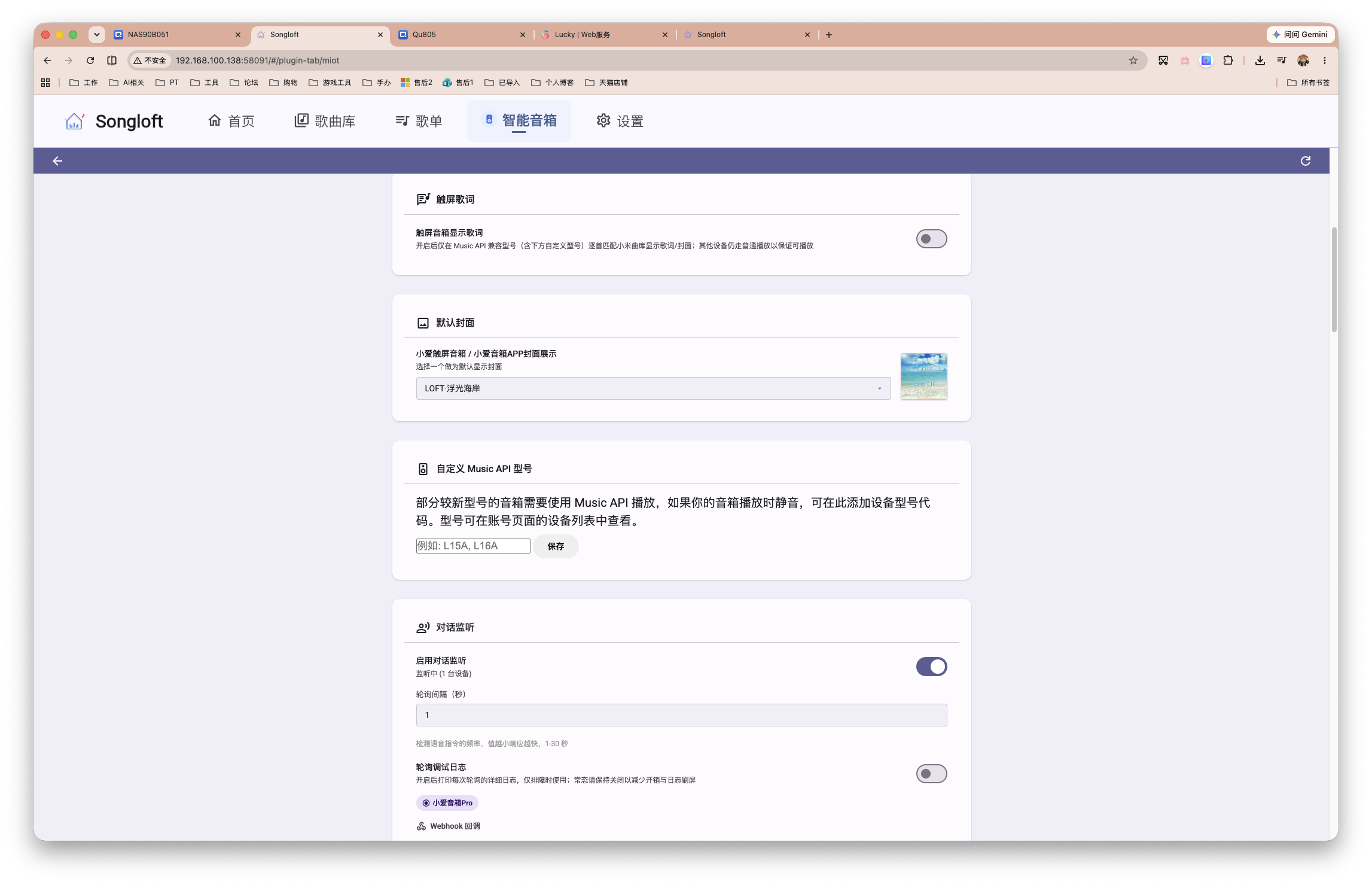Open the browser downloads icon
The width and height of the screenshot is (1372, 885).
tap(1260, 60)
